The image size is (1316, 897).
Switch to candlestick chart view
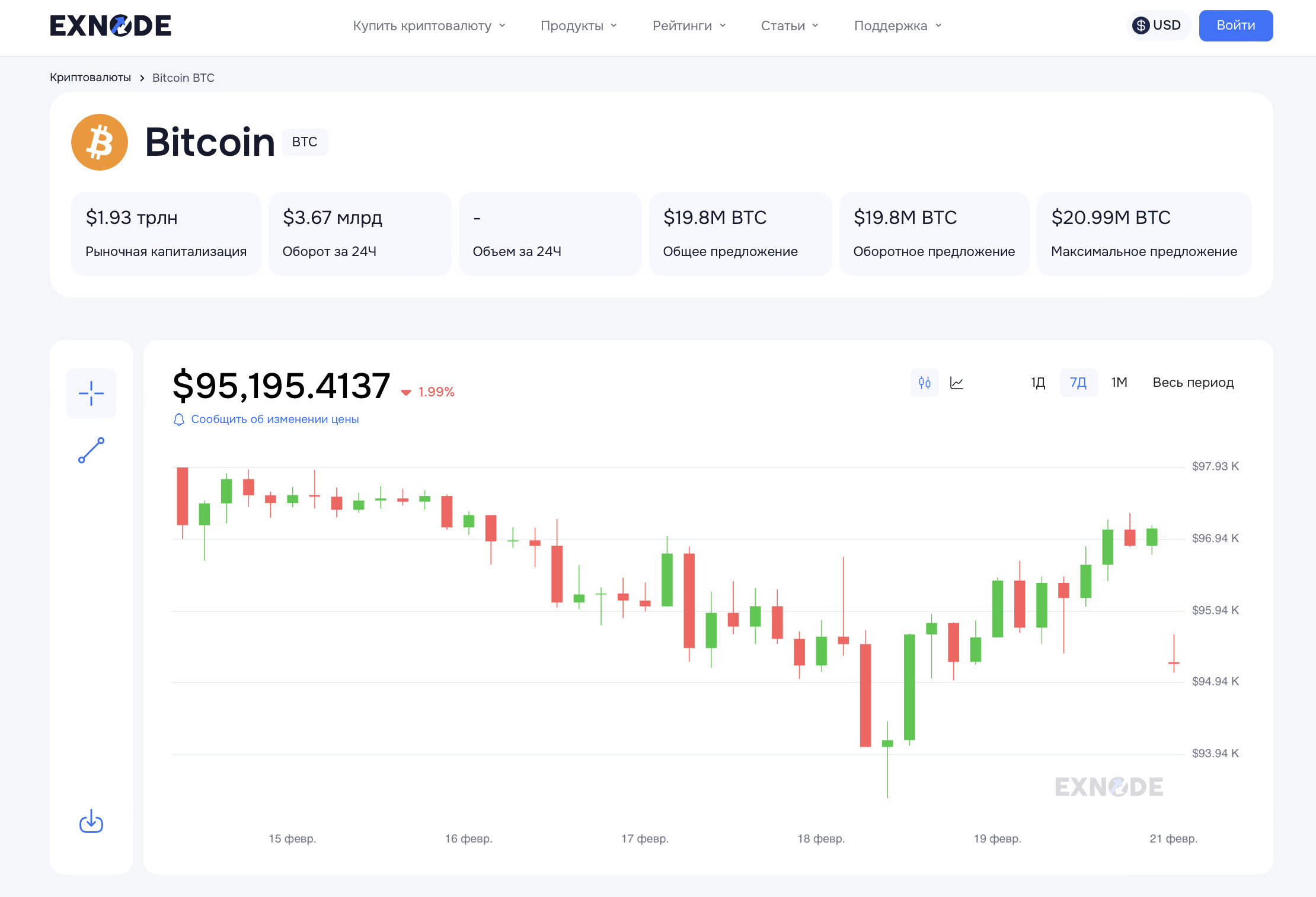click(x=924, y=383)
